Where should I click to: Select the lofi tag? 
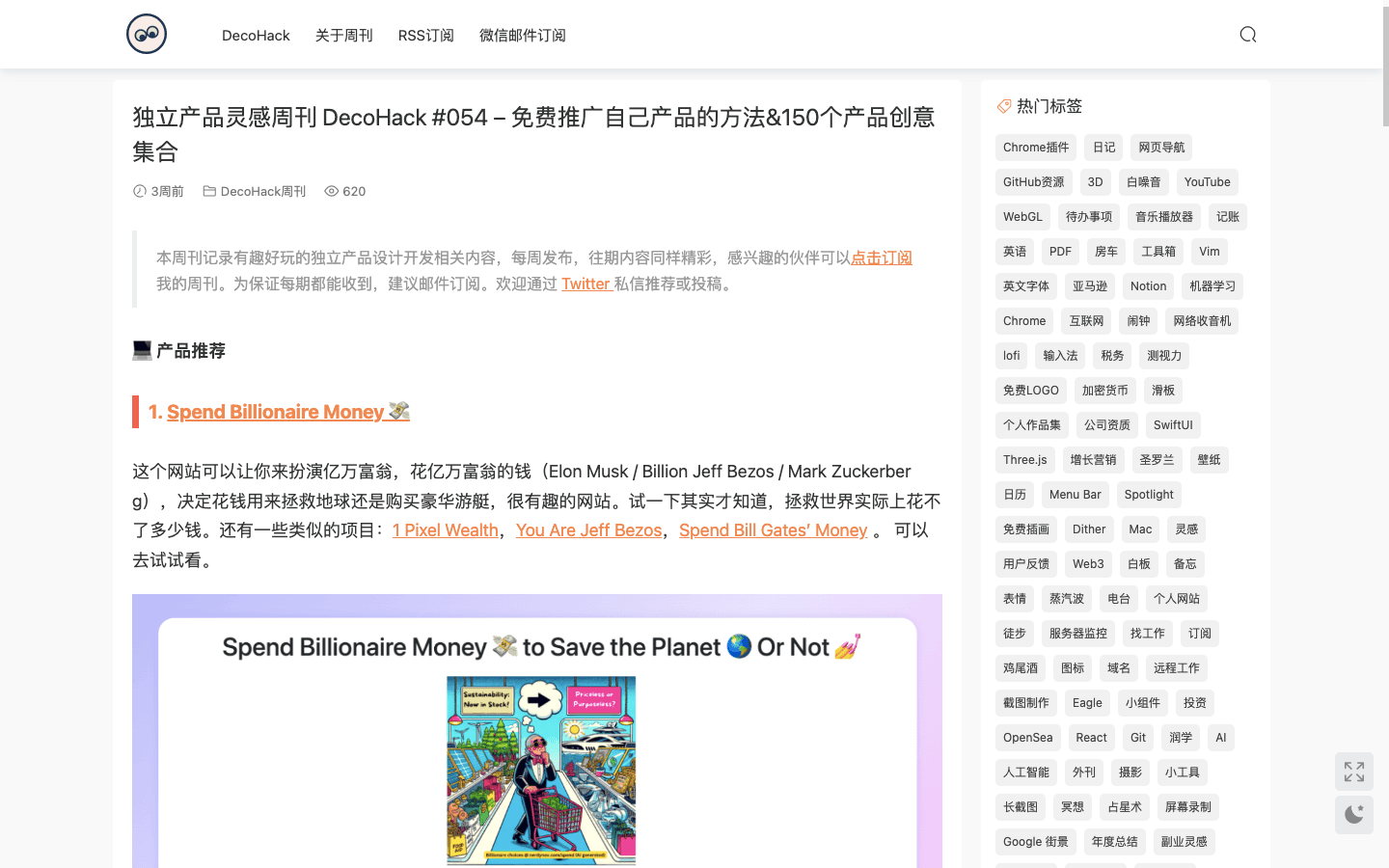click(1012, 356)
